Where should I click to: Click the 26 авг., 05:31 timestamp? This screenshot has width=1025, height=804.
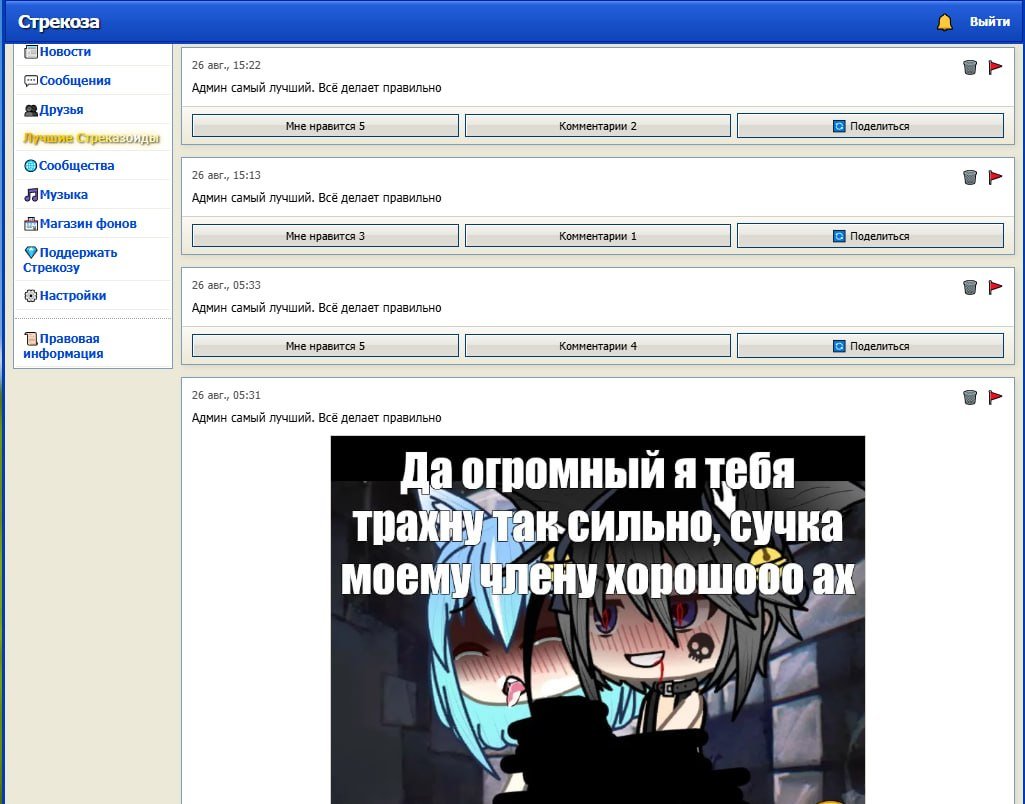pos(226,395)
